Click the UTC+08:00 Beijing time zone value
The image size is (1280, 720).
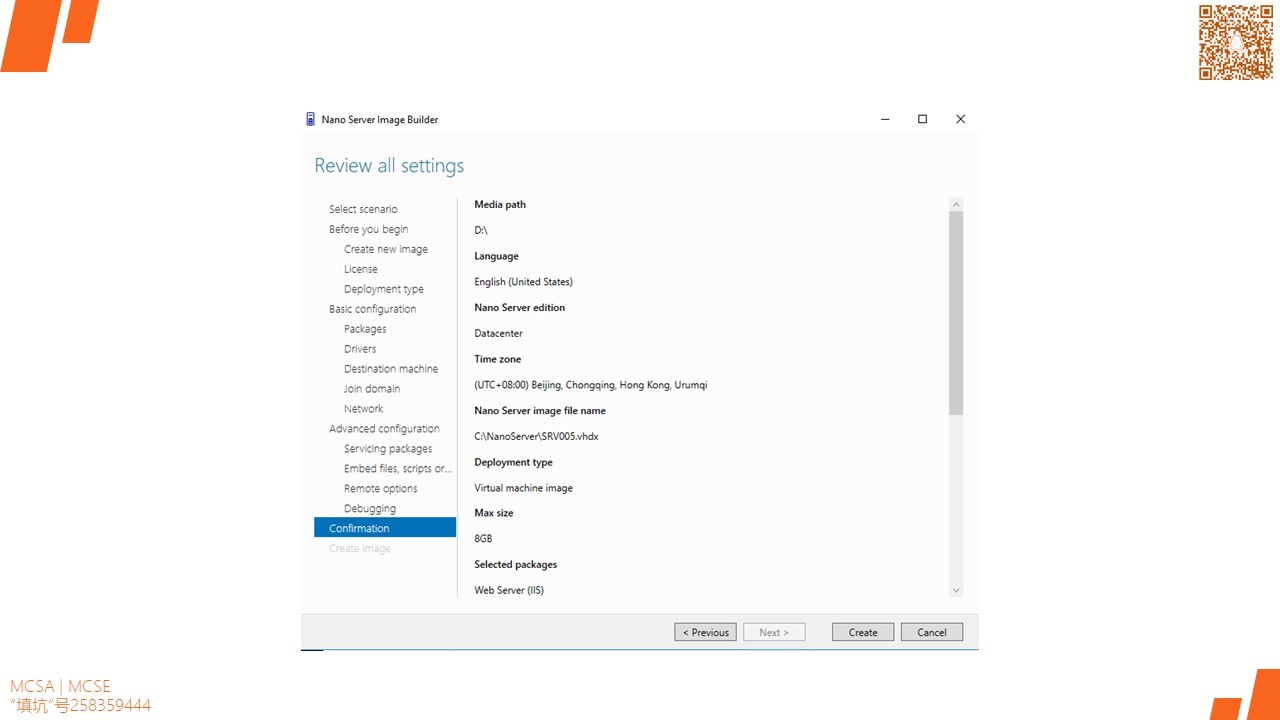click(x=591, y=385)
